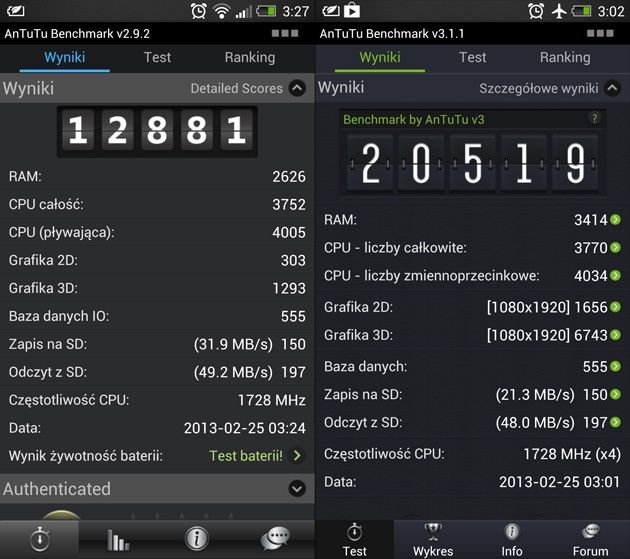
Task: Select Grafika 3D 1293 row
Action: click(x=157, y=288)
